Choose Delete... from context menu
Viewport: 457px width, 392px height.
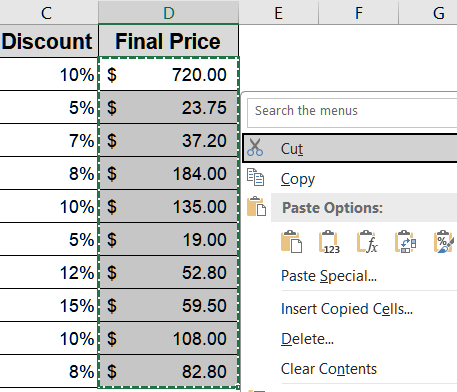point(307,339)
